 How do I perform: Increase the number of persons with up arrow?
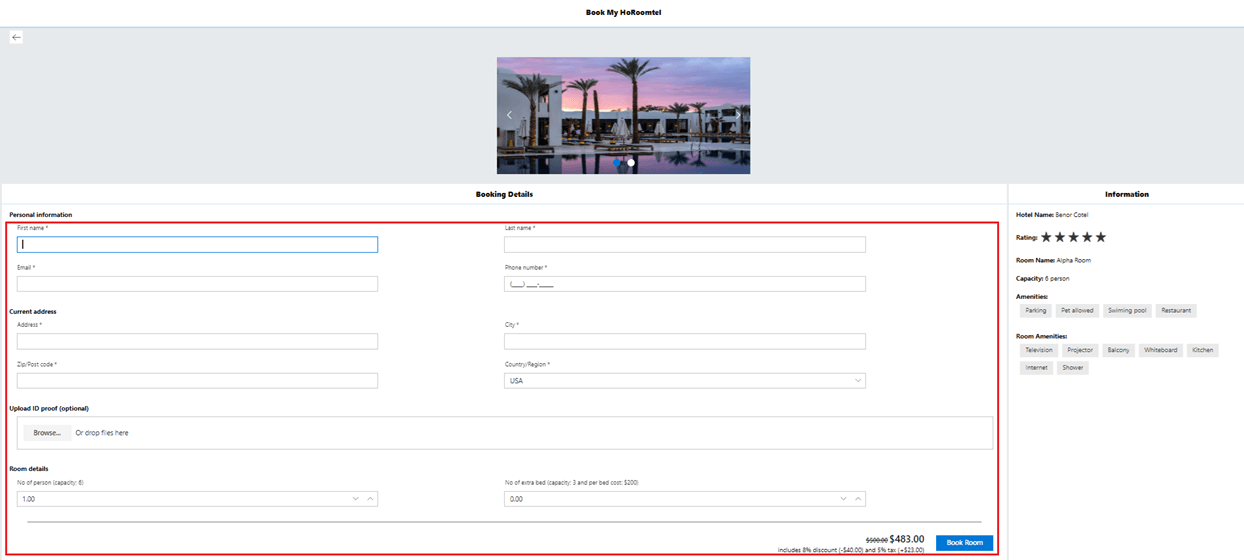pos(370,499)
